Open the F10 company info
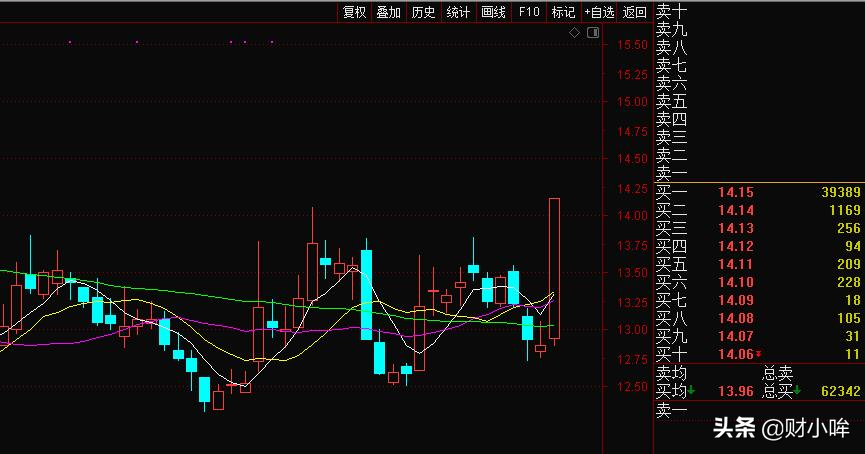Viewport: 865px width, 454px height. click(x=529, y=12)
